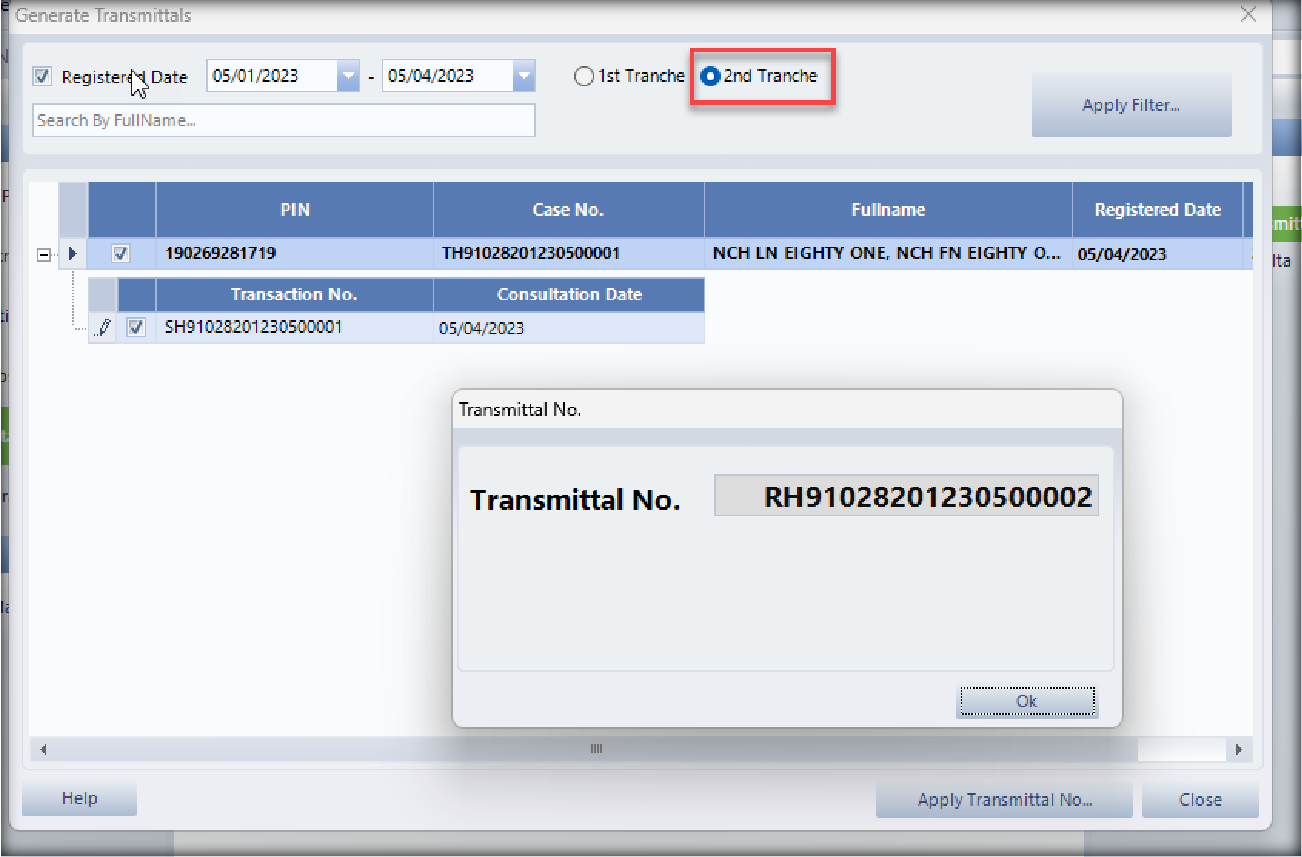Open the end date 05/04/2023 dropdown
The image size is (1302, 857).
[x=523, y=76]
